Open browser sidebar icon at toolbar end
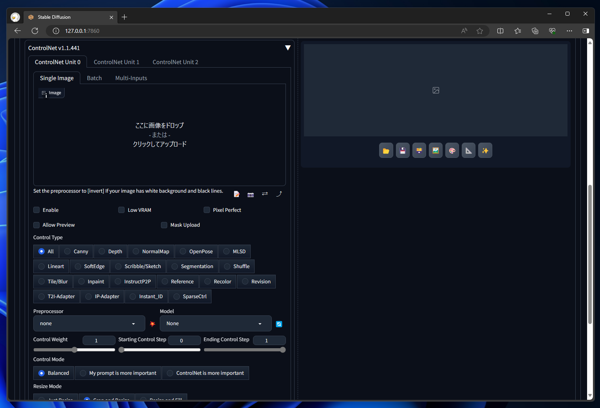The image size is (600, 408). point(585,31)
